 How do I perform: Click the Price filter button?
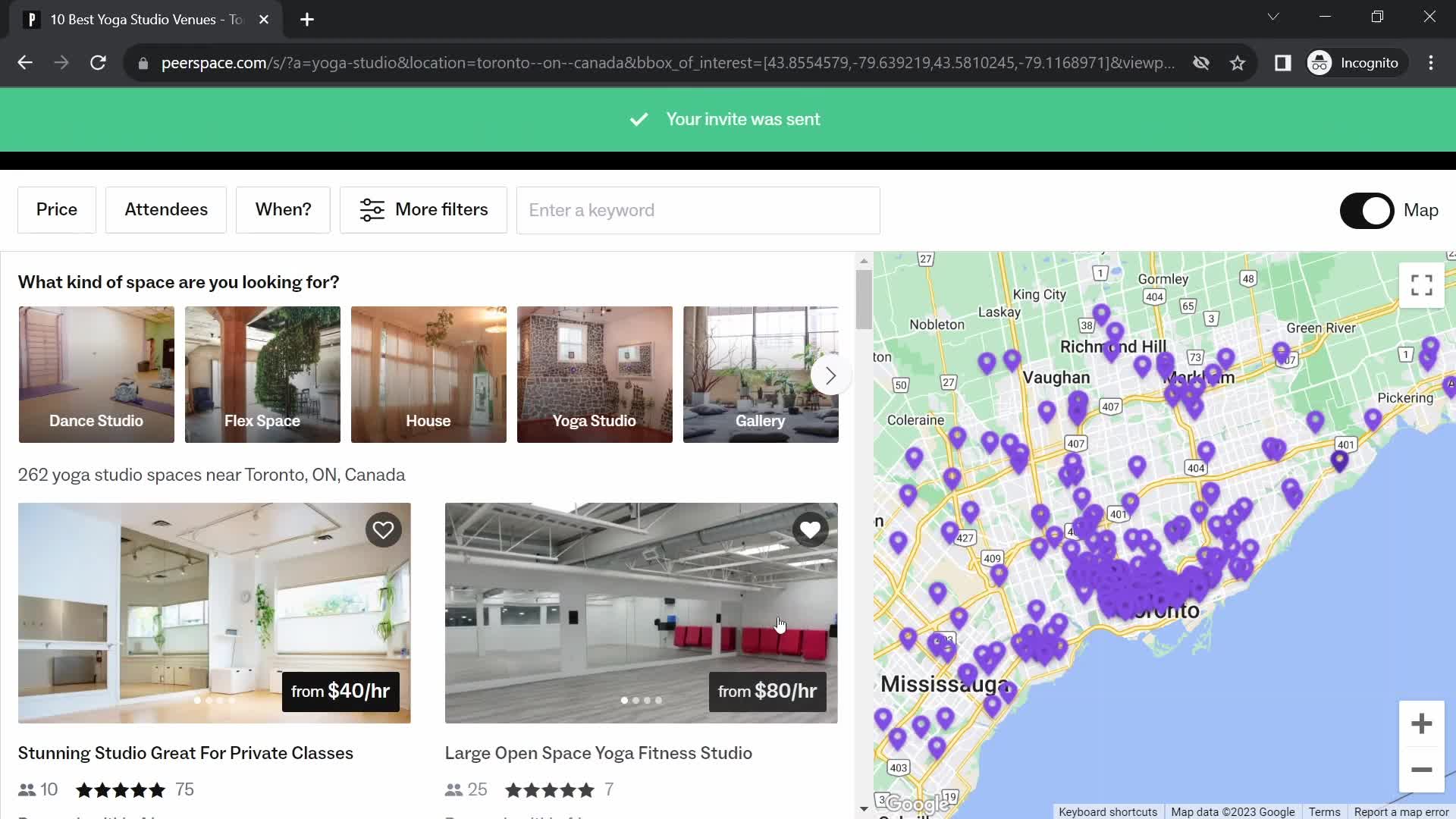[57, 210]
